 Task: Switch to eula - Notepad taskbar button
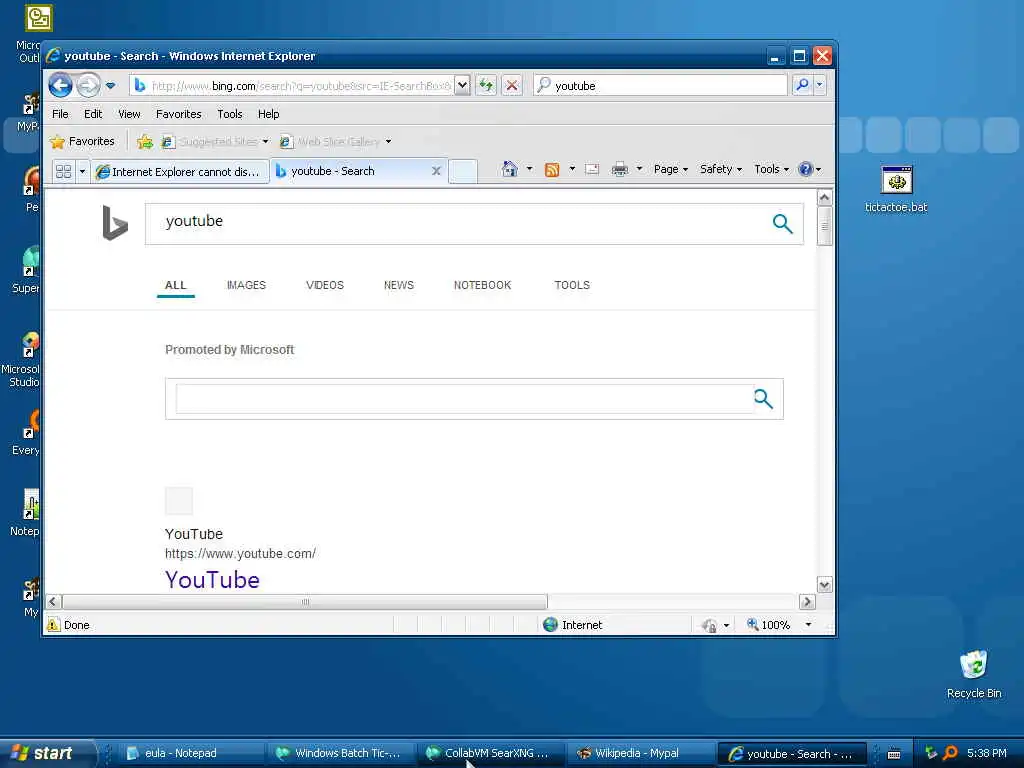coord(193,754)
